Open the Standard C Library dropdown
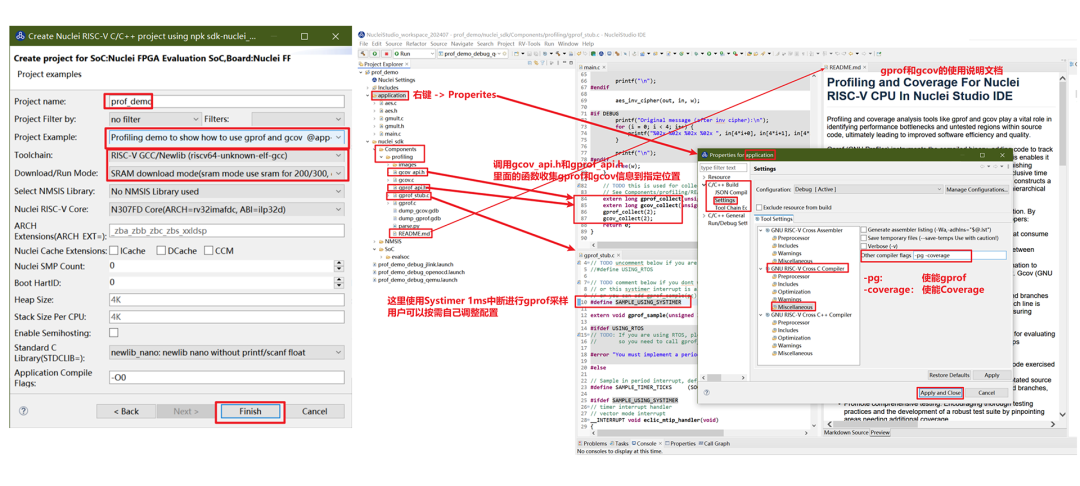 coord(226,352)
